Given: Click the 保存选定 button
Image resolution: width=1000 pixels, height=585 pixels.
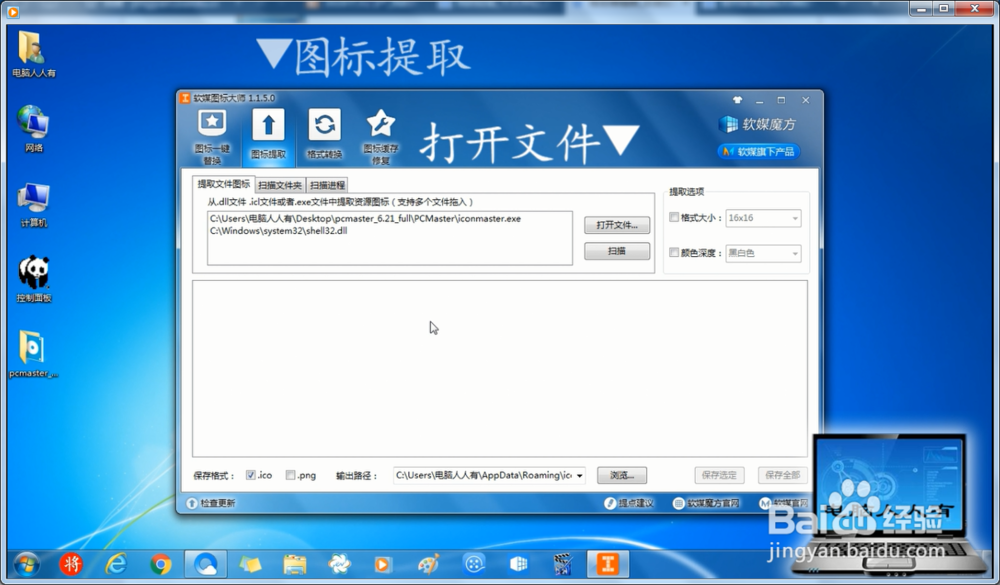Looking at the screenshot, I should pos(719,475).
